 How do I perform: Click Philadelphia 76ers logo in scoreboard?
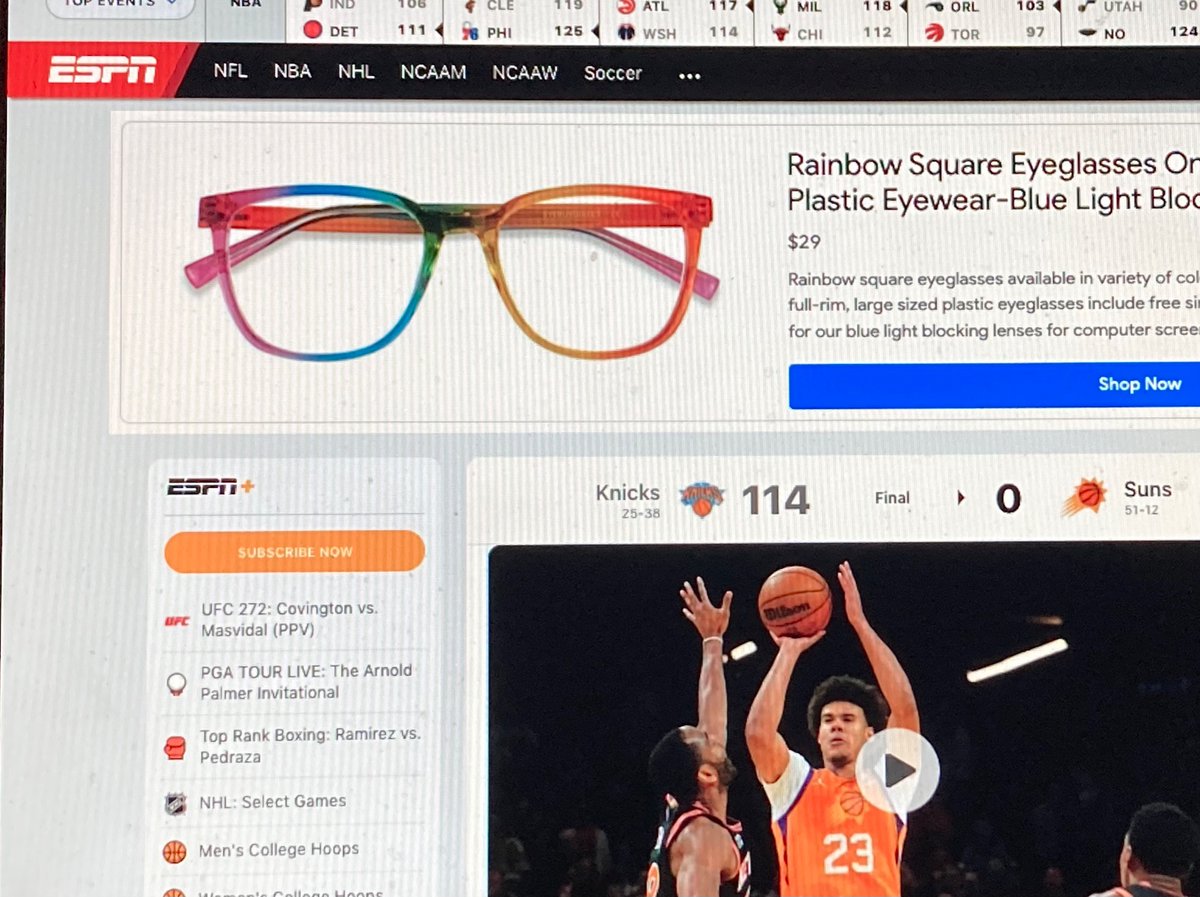click(x=470, y=32)
